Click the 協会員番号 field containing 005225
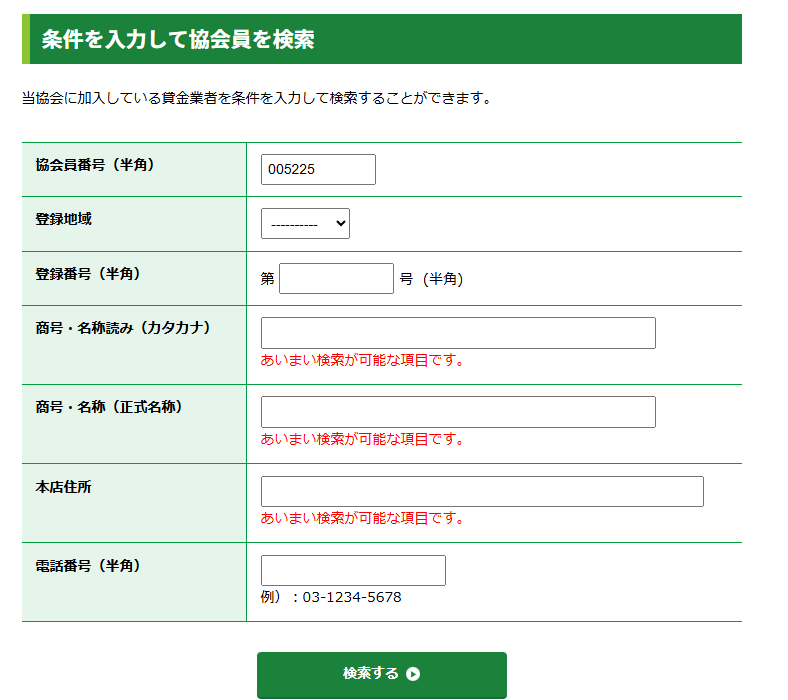788x700 pixels. coord(318,170)
